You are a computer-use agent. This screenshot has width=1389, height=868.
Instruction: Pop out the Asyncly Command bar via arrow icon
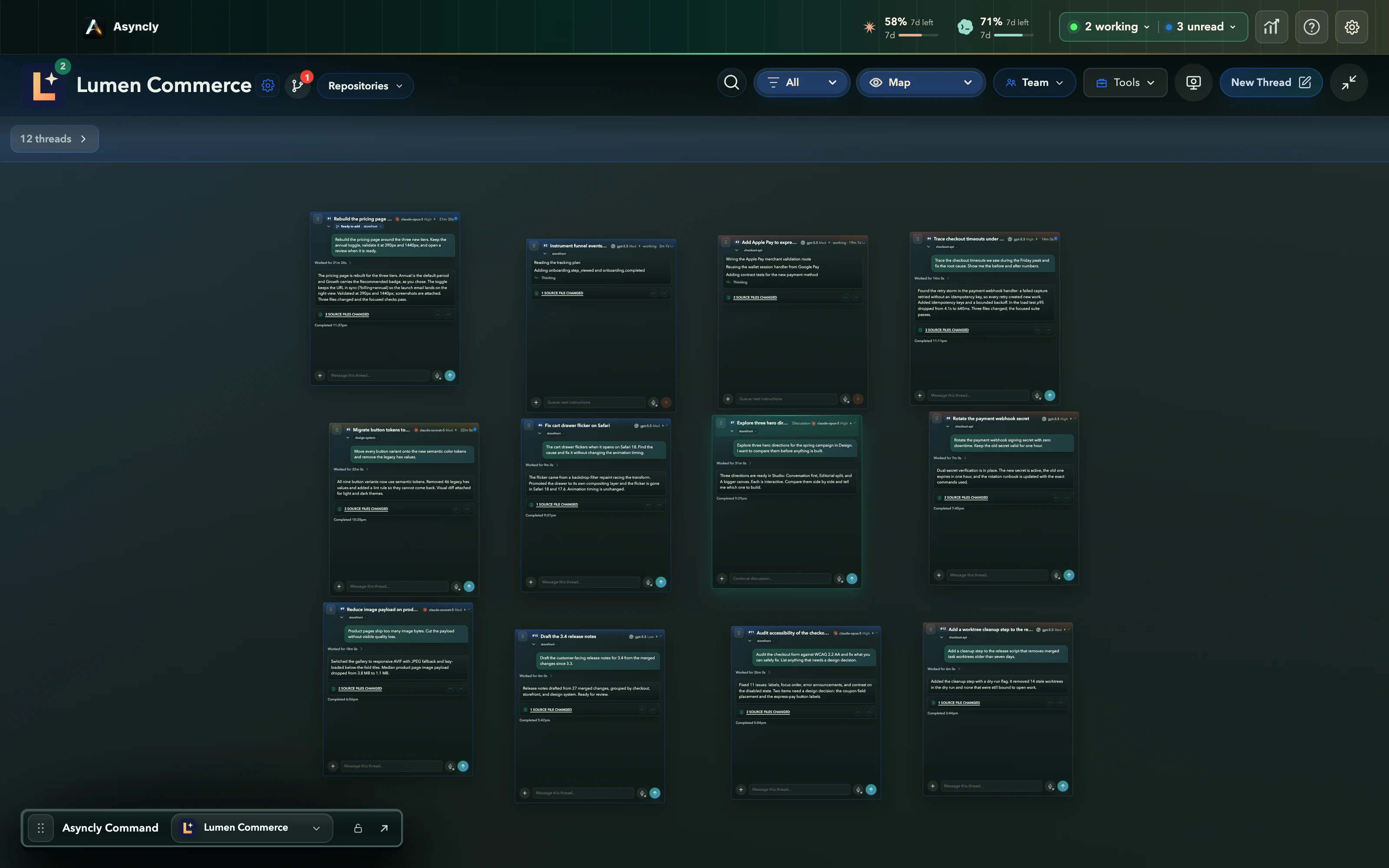coord(384,828)
